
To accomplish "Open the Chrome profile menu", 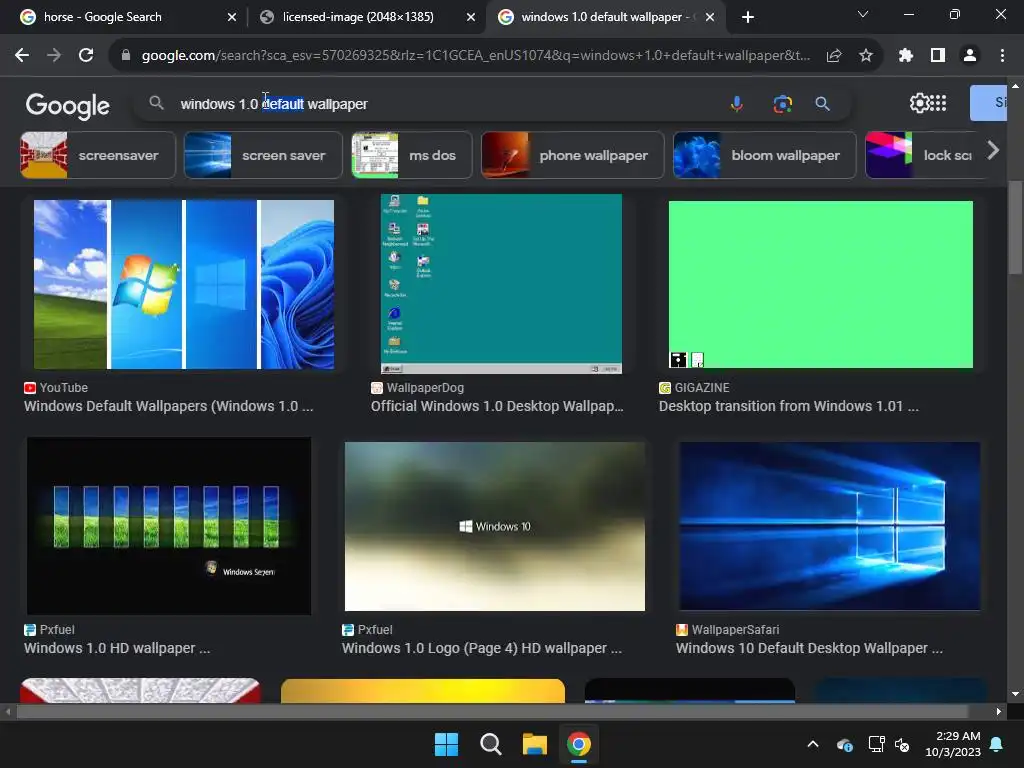I will tap(970, 56).
